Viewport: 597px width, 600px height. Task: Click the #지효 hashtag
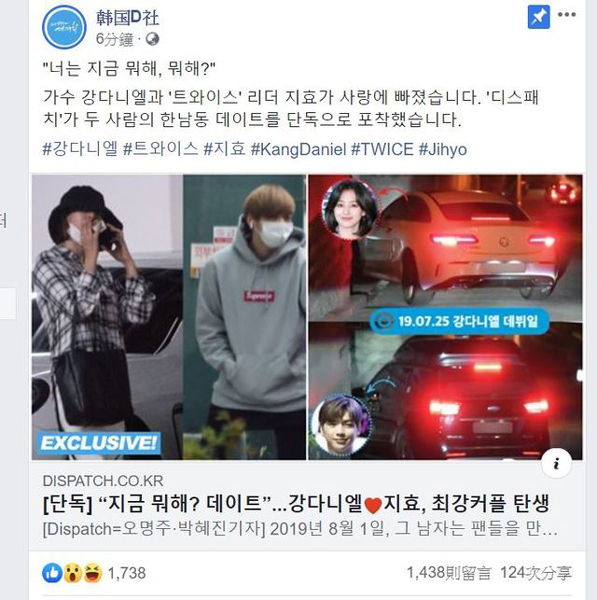224,149
